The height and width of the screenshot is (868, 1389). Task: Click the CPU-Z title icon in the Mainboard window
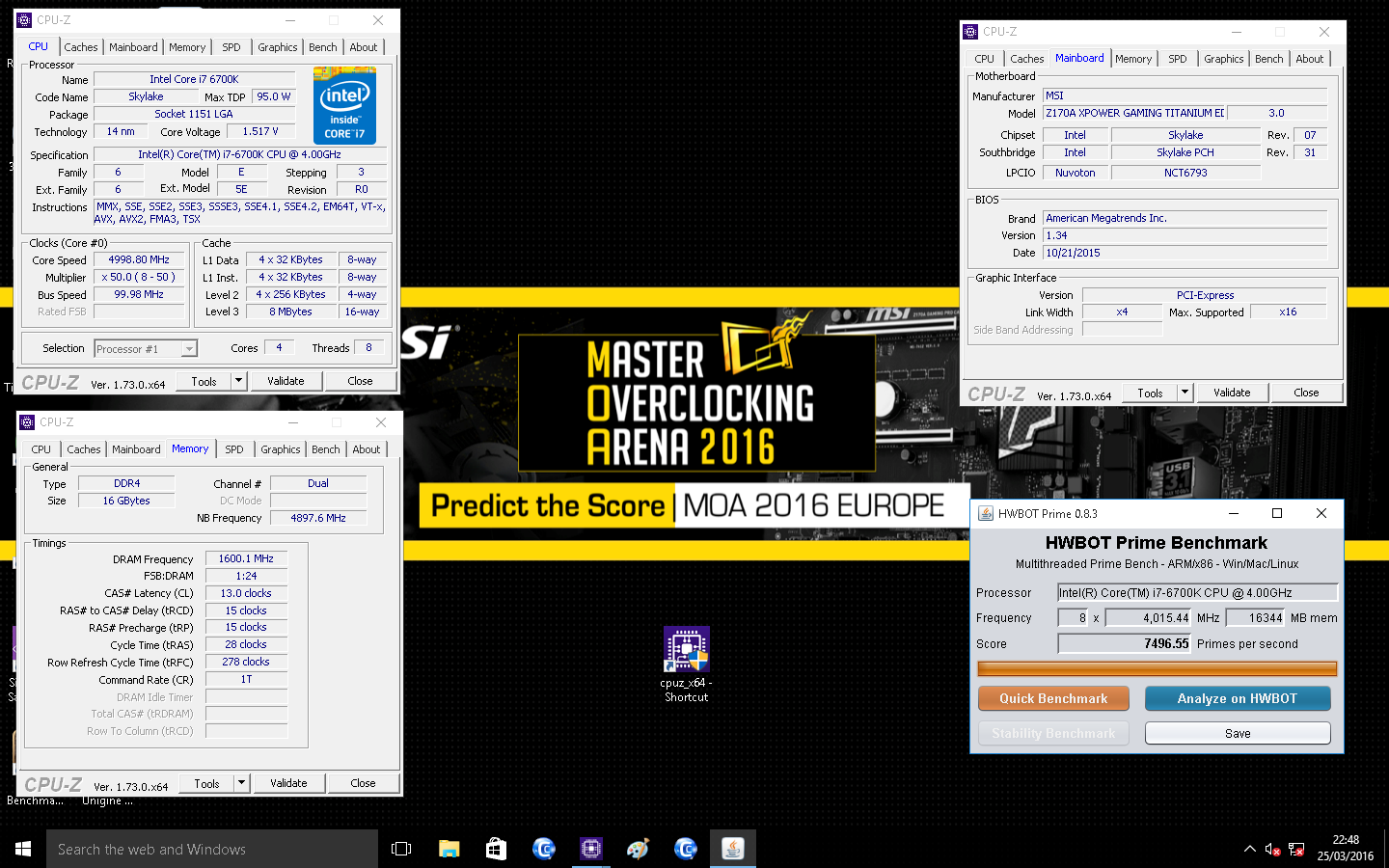click(x=970, y=32)
